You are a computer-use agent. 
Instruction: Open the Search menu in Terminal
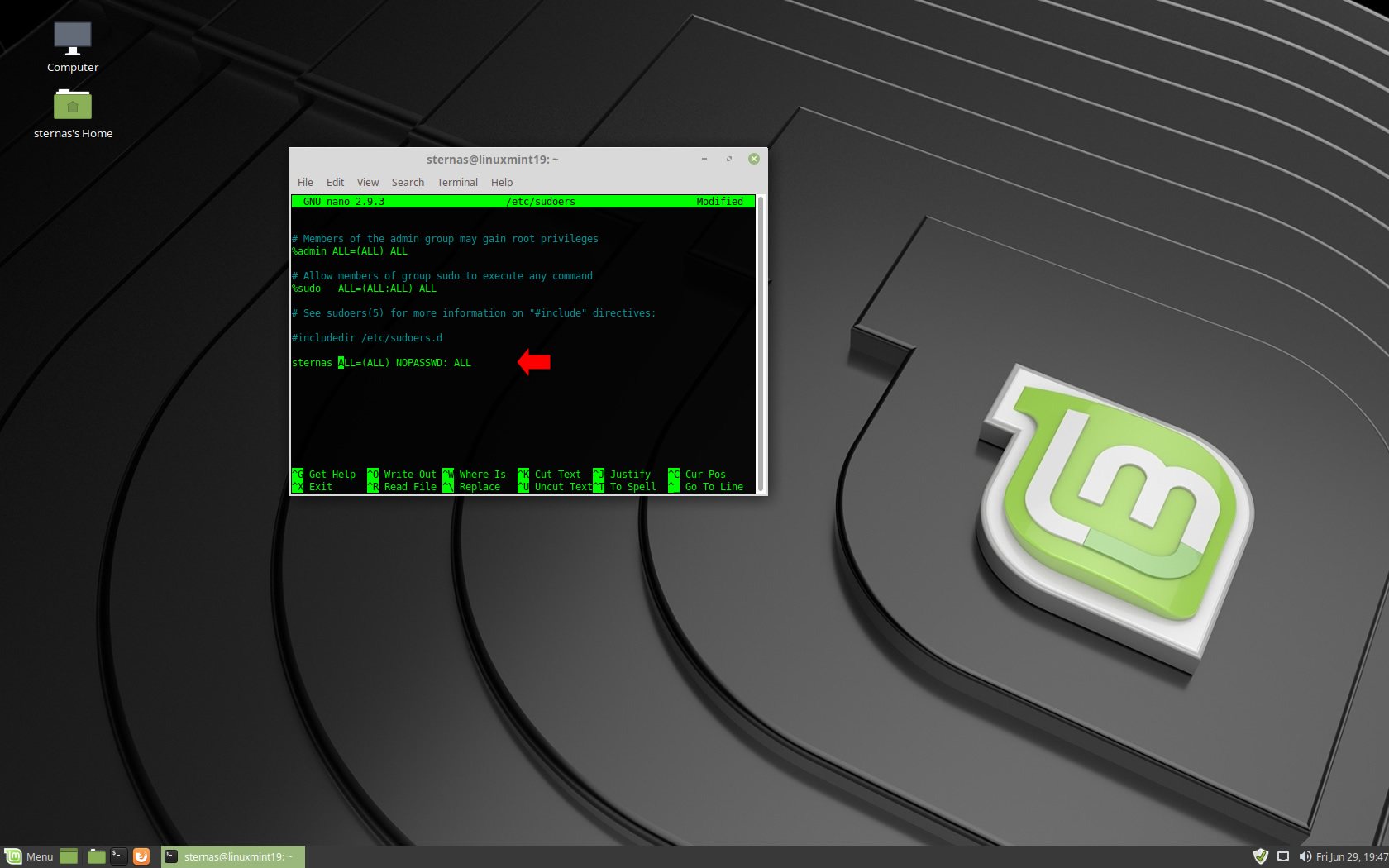click(x=408, y=182)
